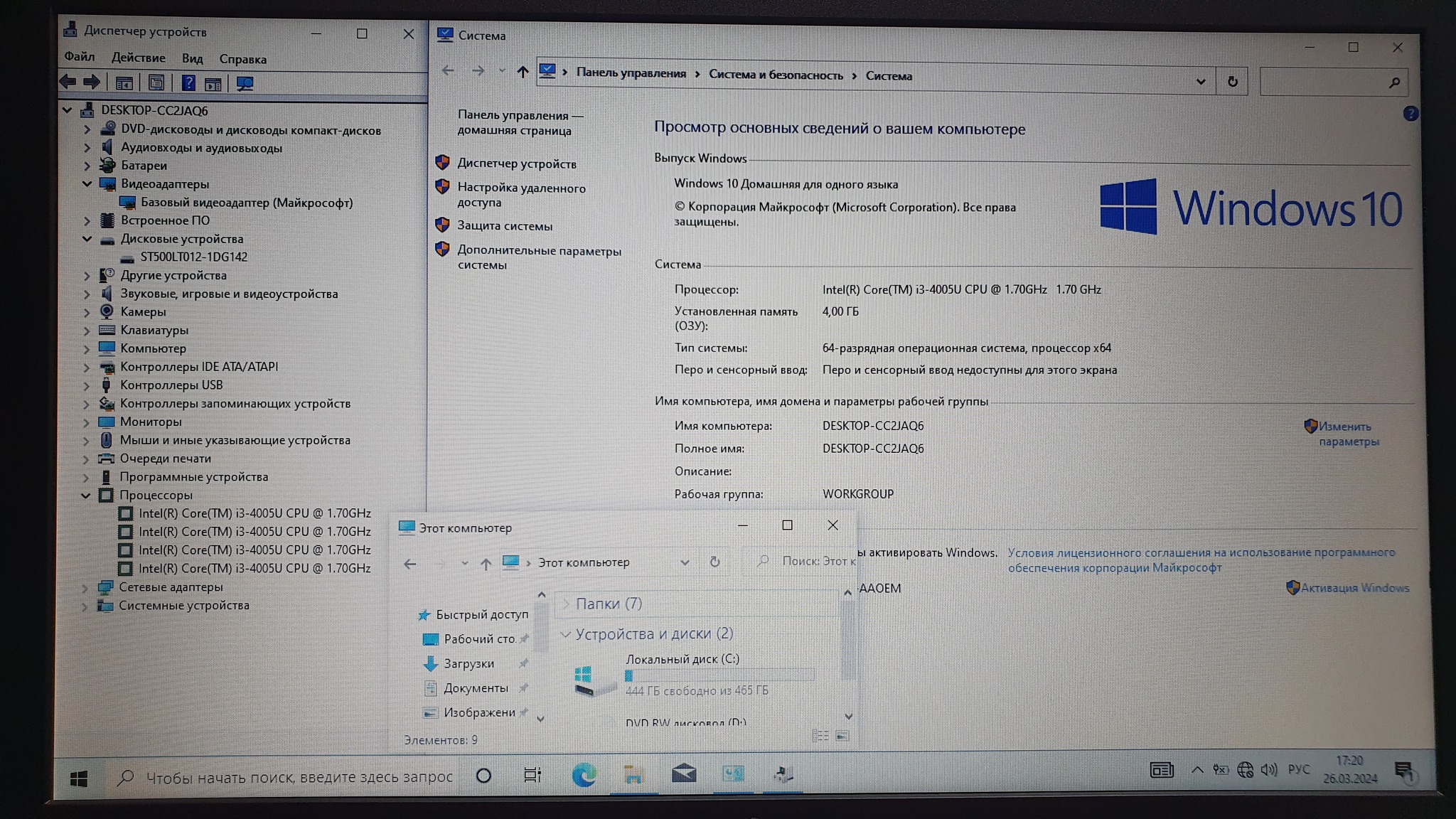
Task: Click the Device Manager help toolbar icon
Action: tap(188, 83)
